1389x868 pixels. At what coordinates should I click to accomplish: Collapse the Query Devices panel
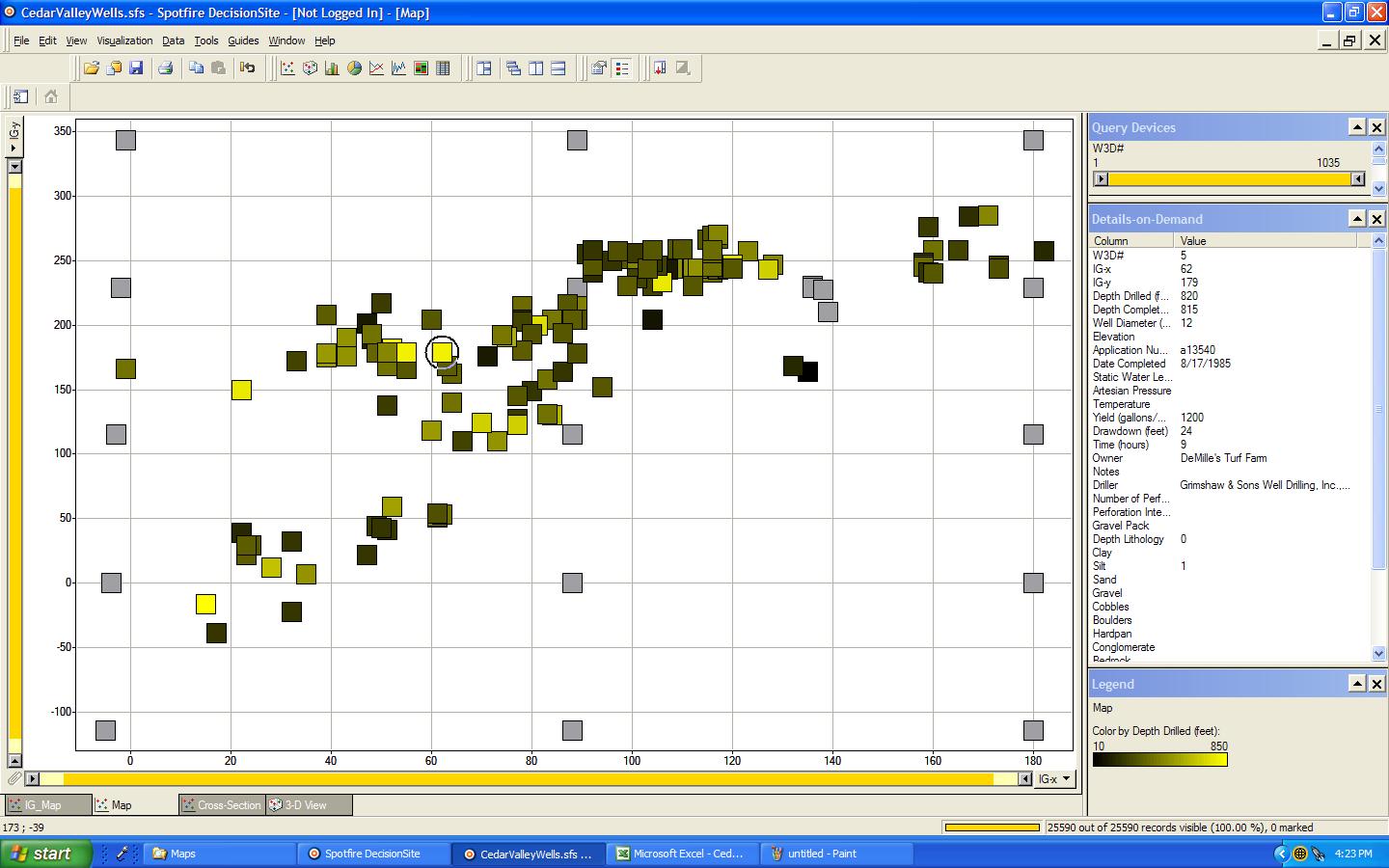click(1356, 127)
